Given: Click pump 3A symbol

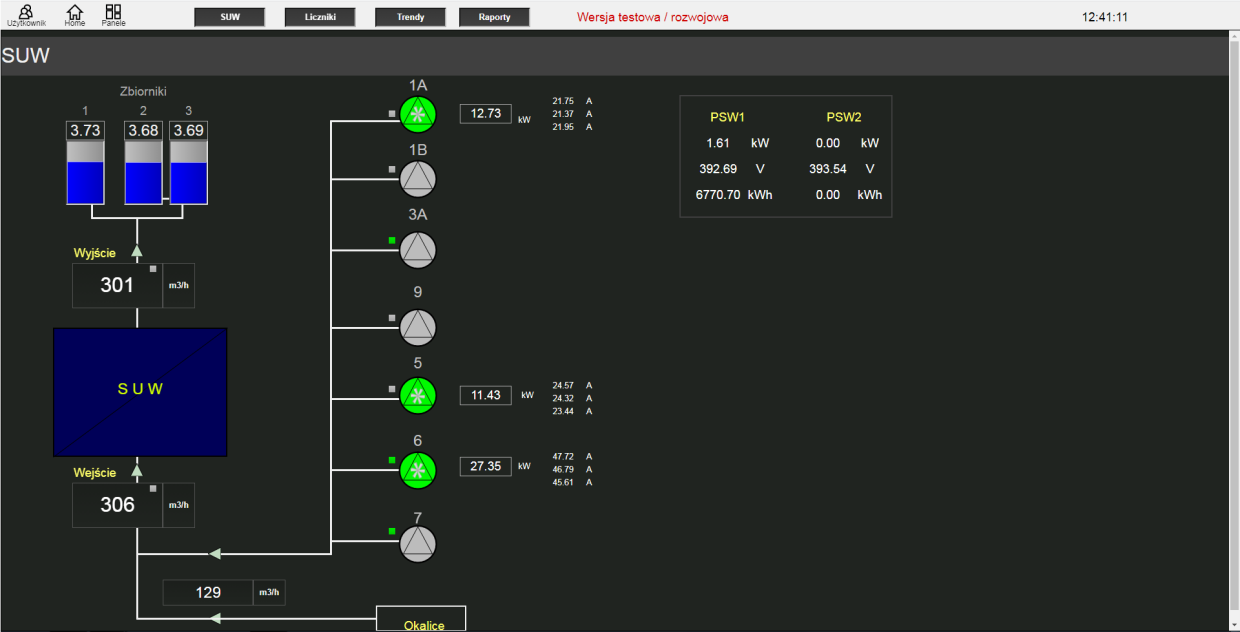Looking at the screenshot, I should (418, 250).
